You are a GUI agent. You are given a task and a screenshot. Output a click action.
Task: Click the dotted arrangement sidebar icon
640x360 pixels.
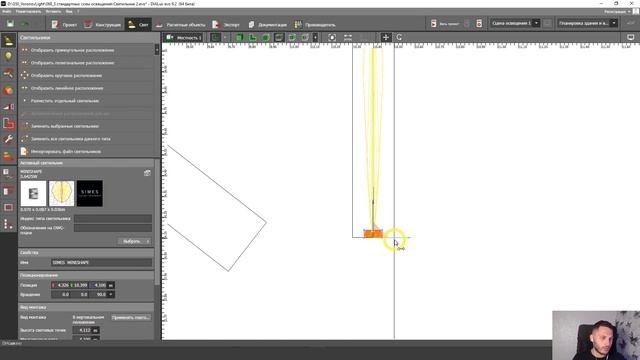point(8,224)
